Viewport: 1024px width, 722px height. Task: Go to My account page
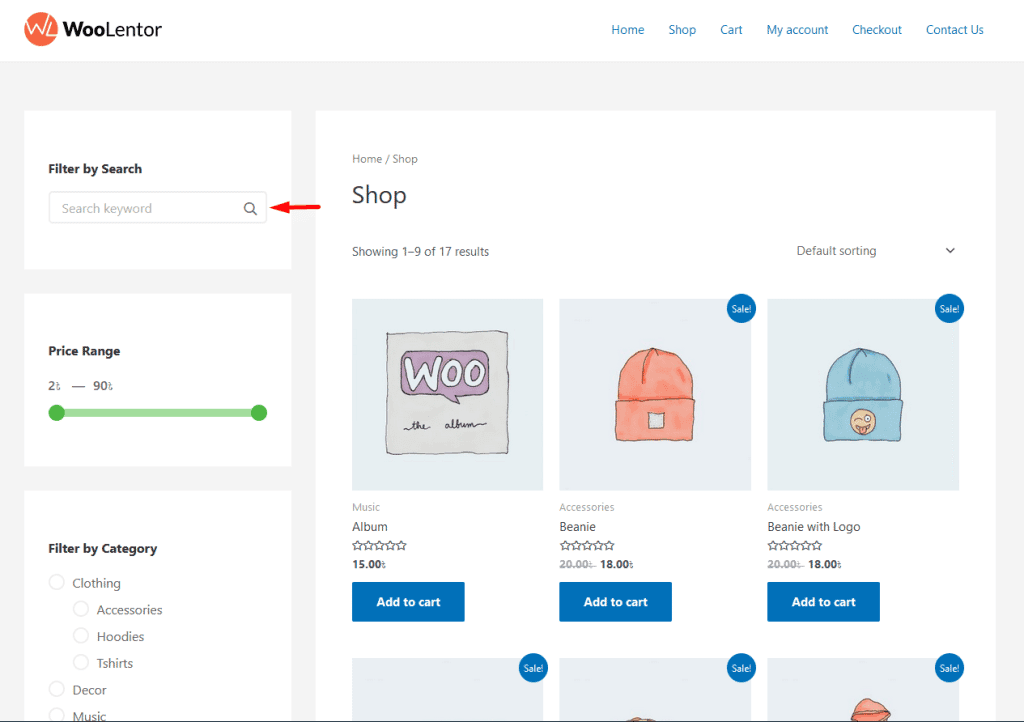(x=797, y=30)
